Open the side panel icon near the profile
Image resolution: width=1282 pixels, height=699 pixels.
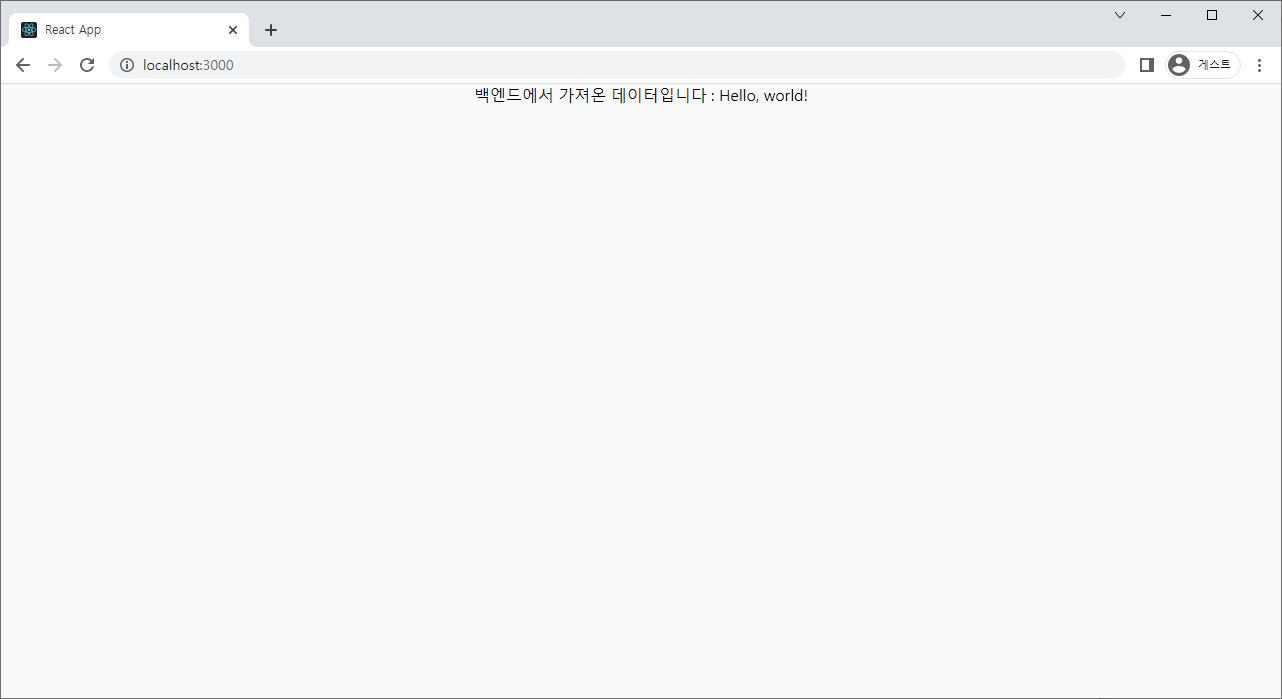pos(1146,64)
